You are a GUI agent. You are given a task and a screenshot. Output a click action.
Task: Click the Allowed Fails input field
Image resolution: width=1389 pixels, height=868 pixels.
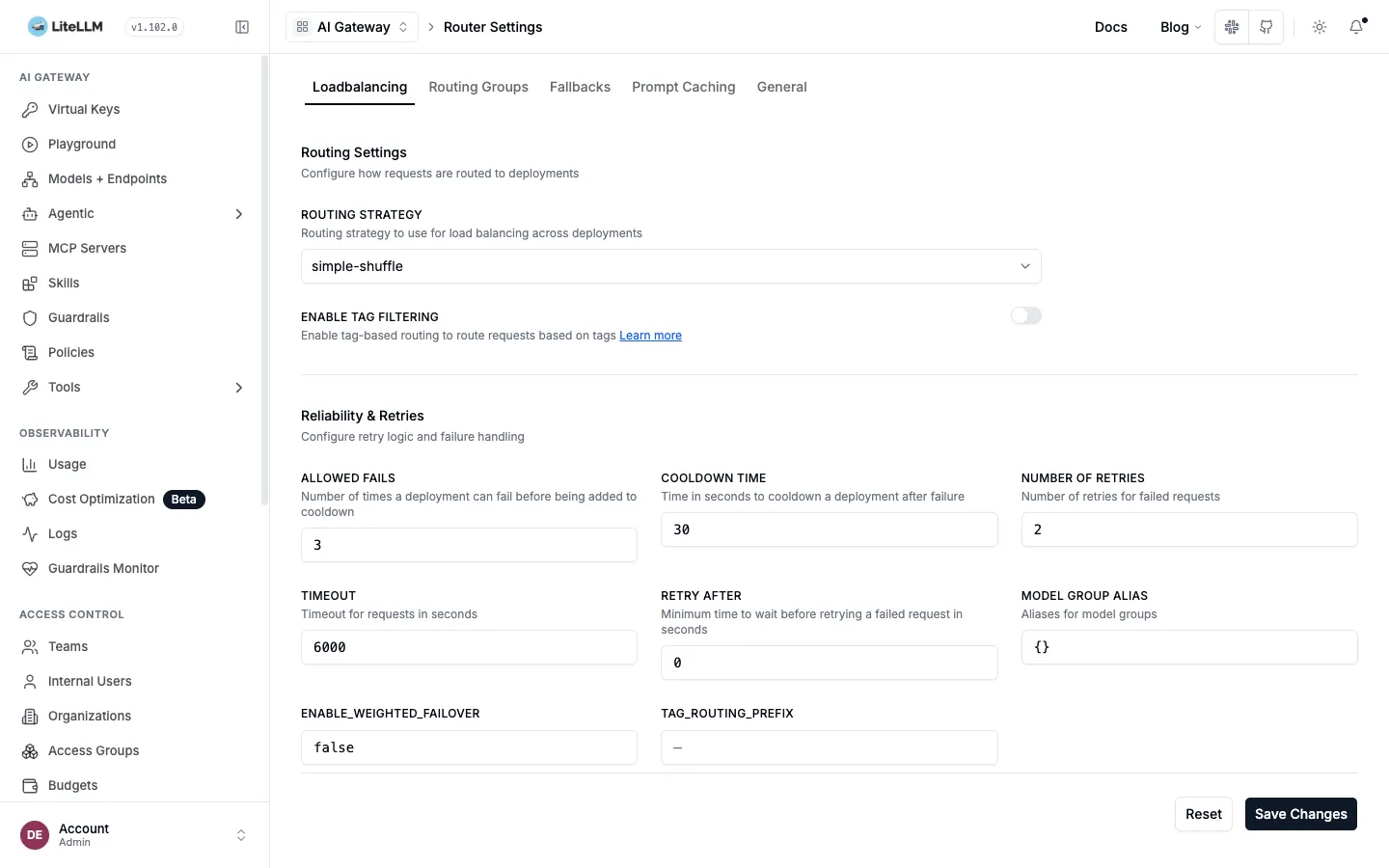[x=469, y=545]
